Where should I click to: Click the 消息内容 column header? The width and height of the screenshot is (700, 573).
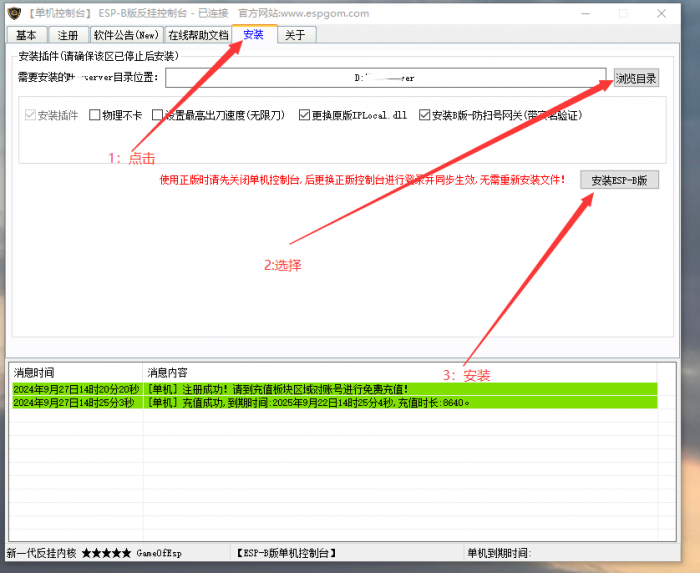(x=400, y=372)
